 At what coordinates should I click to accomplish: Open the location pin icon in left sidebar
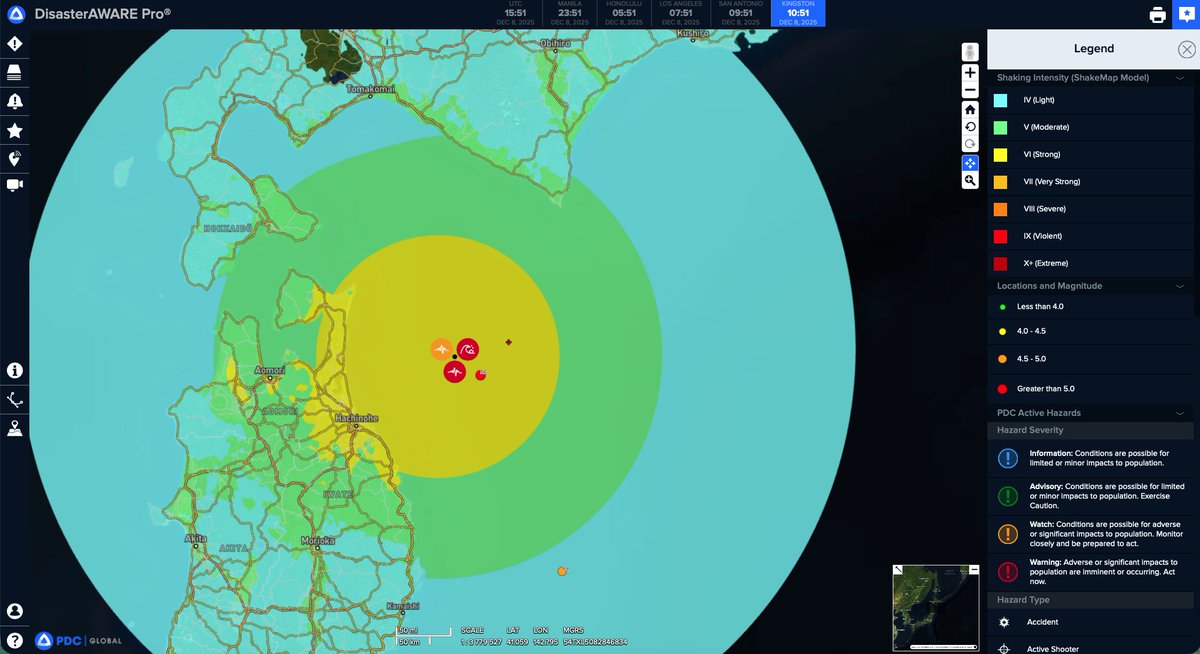tap(15, 158)
